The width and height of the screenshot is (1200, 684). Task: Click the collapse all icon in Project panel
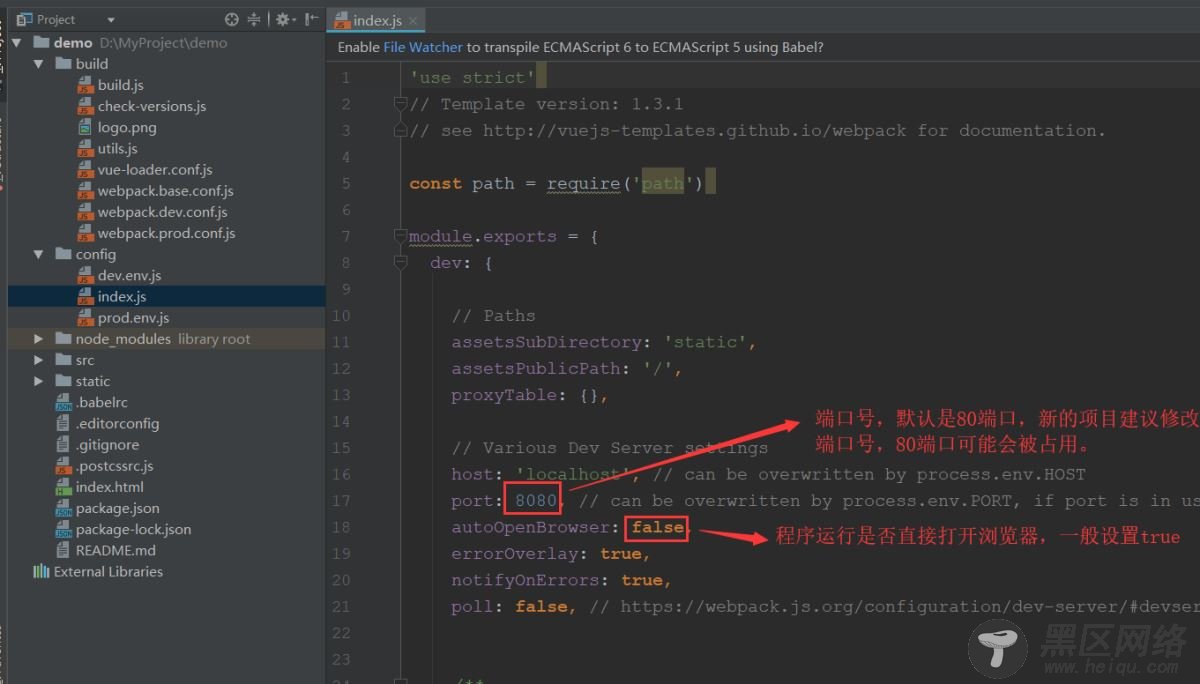[254, 19]
